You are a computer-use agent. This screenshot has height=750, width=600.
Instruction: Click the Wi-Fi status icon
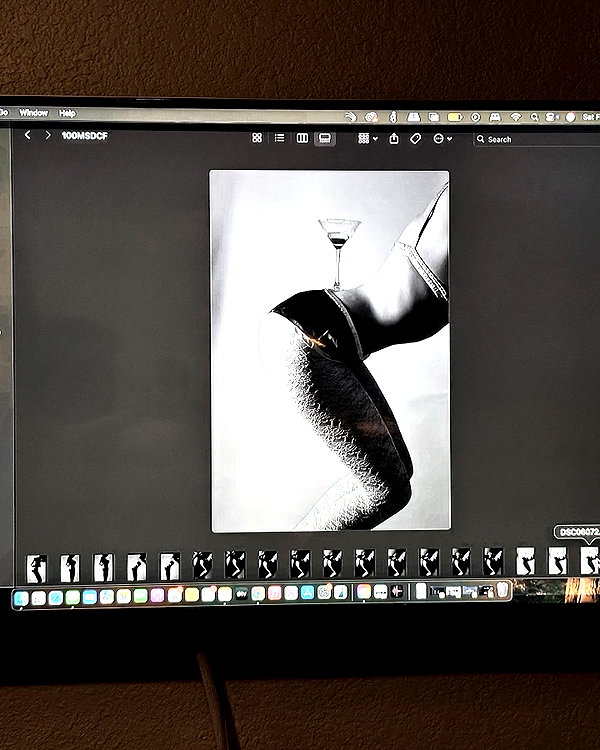pos(515,117)
